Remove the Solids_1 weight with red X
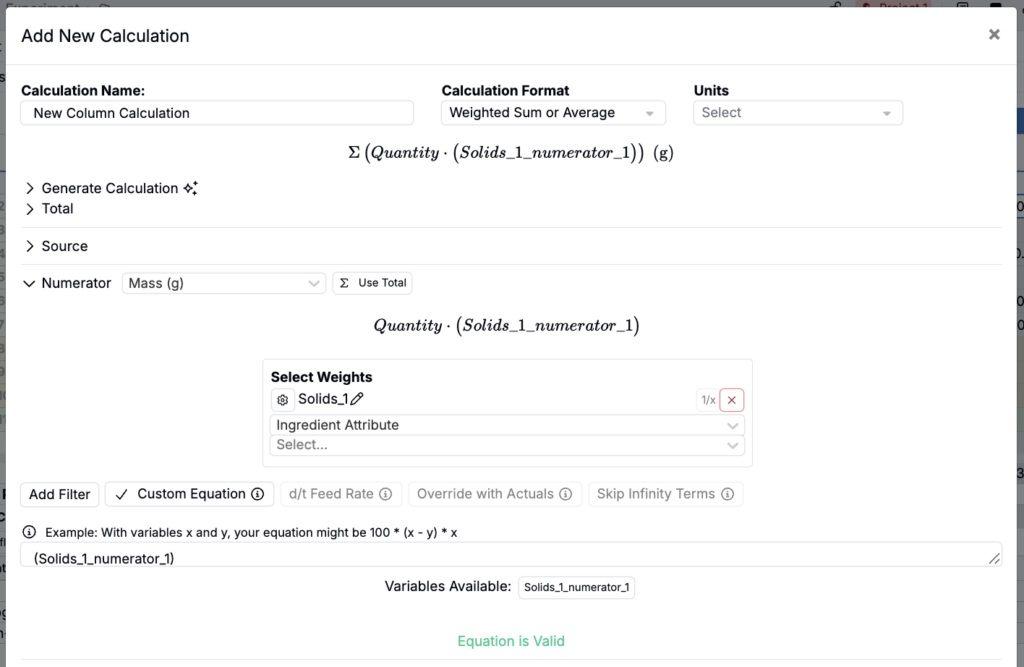Viewport: 1024px width, 667px height. [x=732, y=400]
